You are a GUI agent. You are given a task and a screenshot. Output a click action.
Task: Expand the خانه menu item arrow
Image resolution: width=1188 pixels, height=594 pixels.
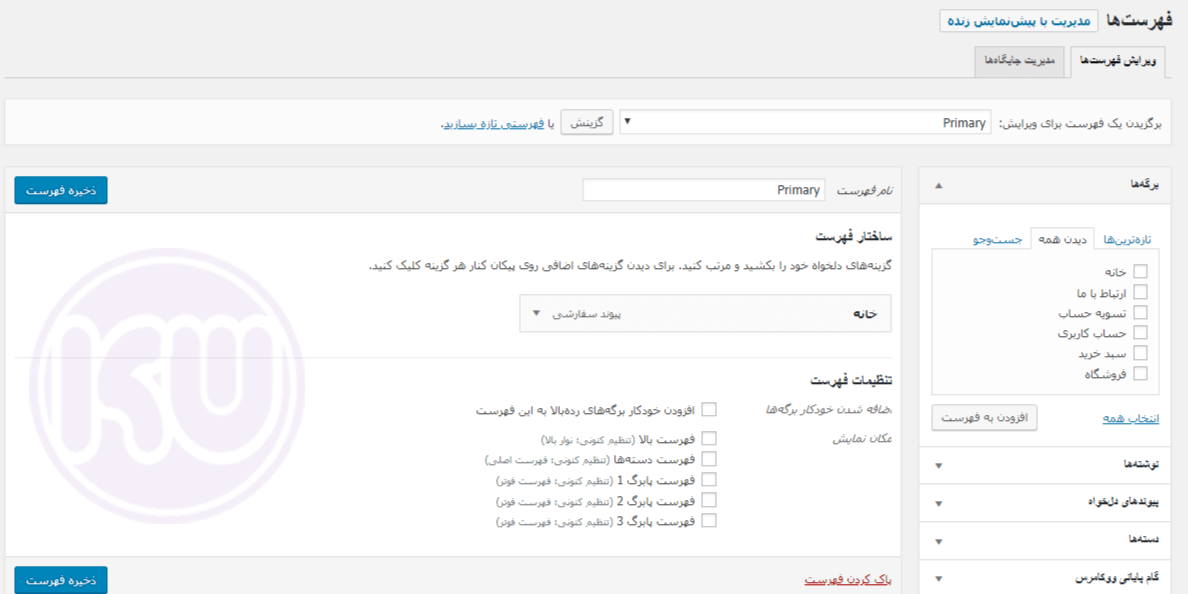(536, 313)
